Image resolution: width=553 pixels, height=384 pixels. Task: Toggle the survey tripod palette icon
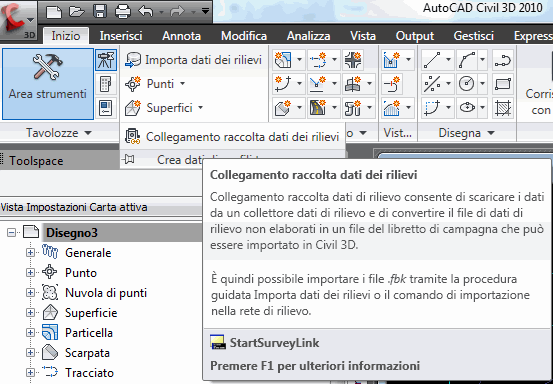pos(106,60)
